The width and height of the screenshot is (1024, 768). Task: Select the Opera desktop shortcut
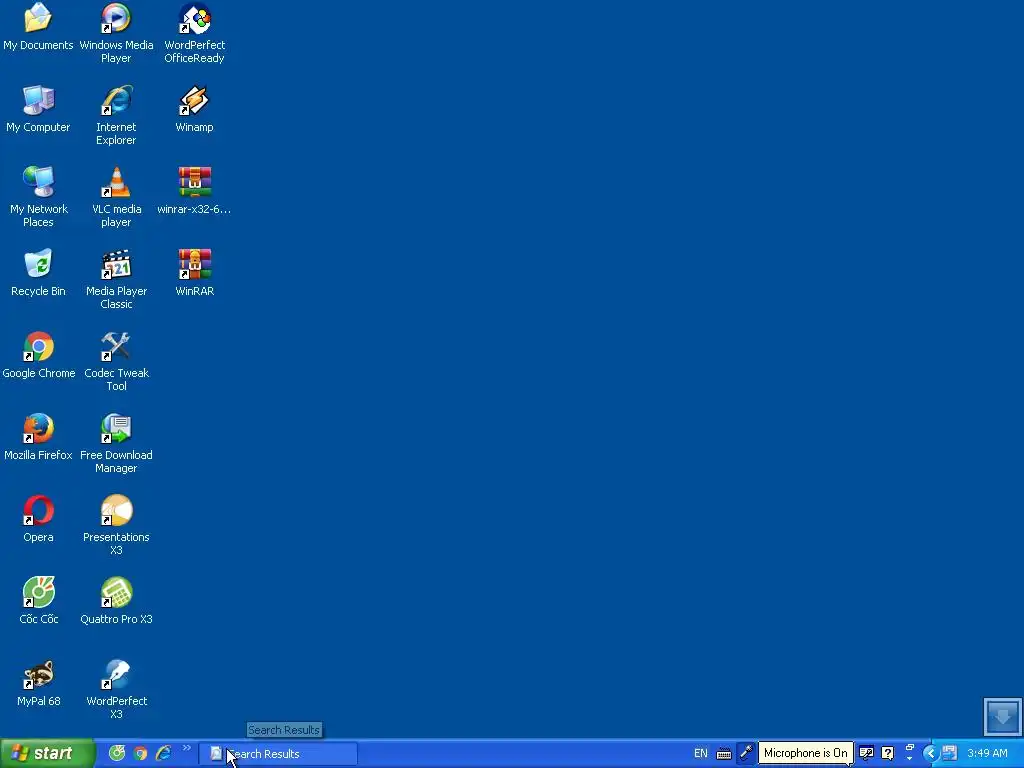38,519
